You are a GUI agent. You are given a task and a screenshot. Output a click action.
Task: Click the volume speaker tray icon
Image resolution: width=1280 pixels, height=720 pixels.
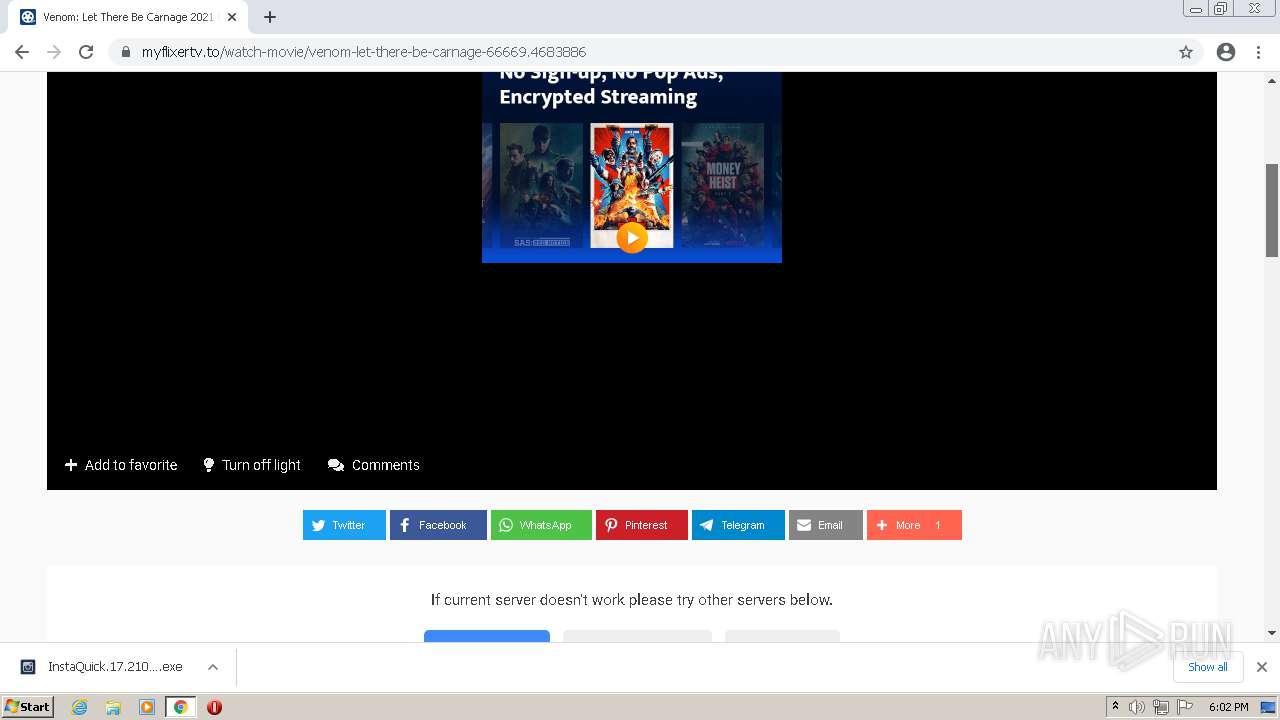(1137, 707)
